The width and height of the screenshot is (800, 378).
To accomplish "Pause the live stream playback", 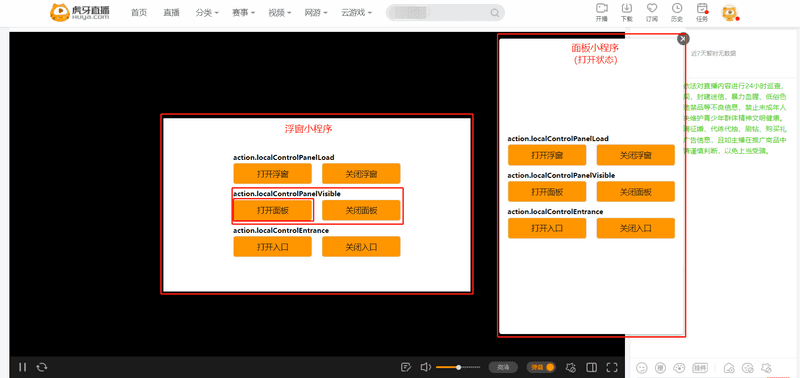I will click(x=22, y=367).
